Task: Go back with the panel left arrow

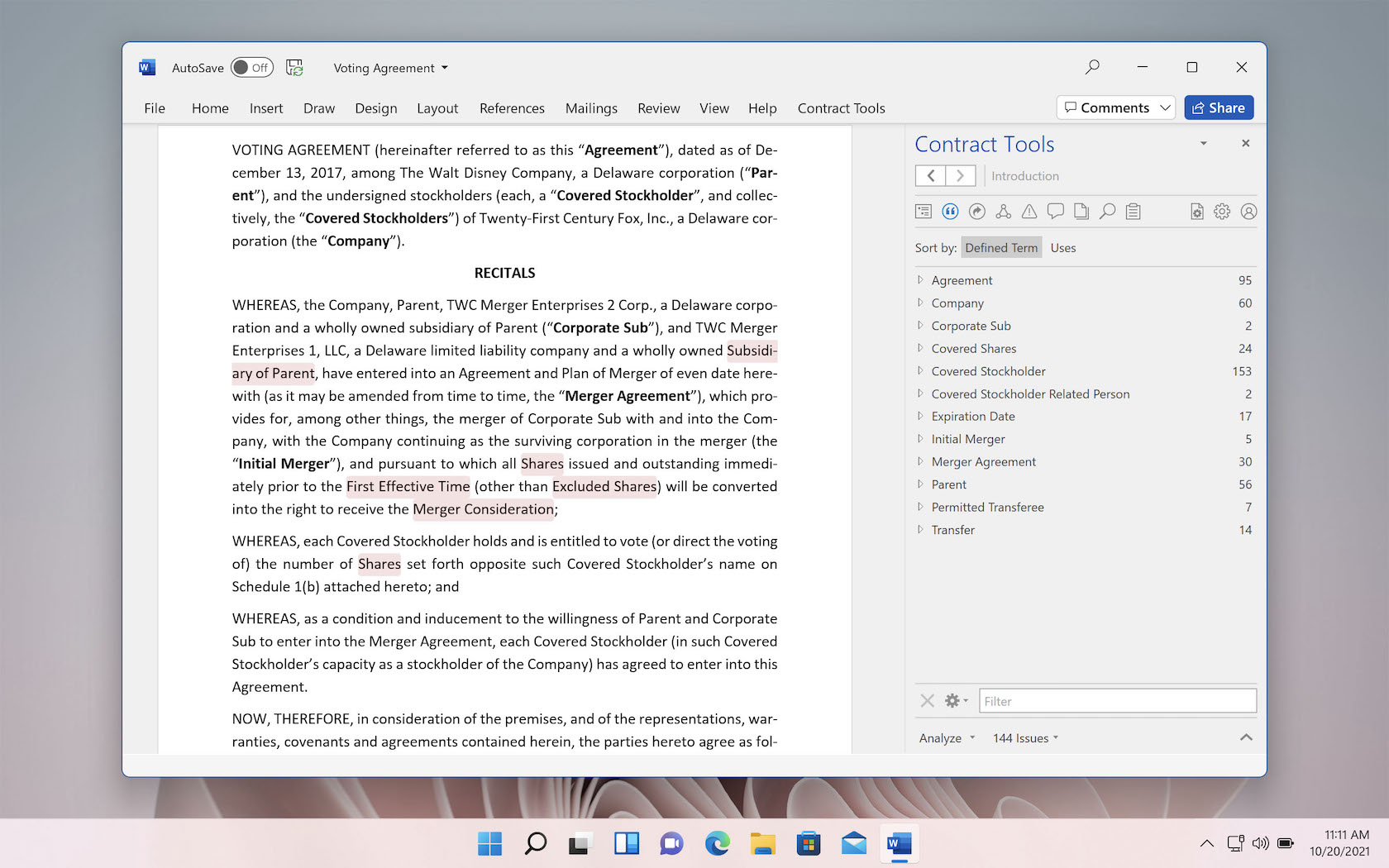Action: (931, 175)
